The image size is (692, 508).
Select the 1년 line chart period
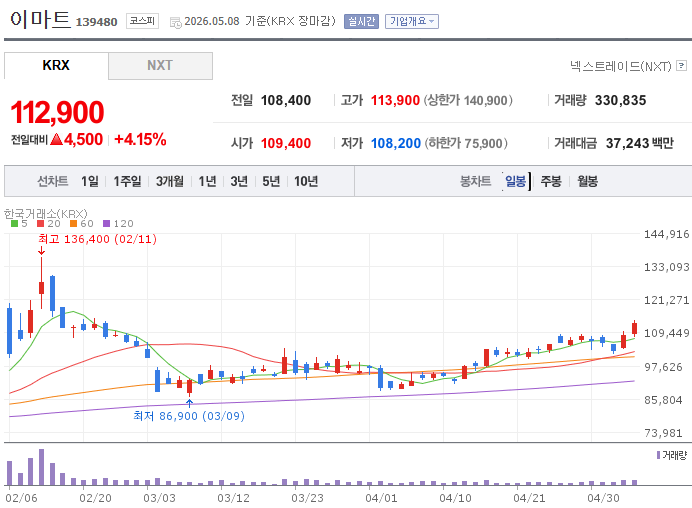point(207,181)
